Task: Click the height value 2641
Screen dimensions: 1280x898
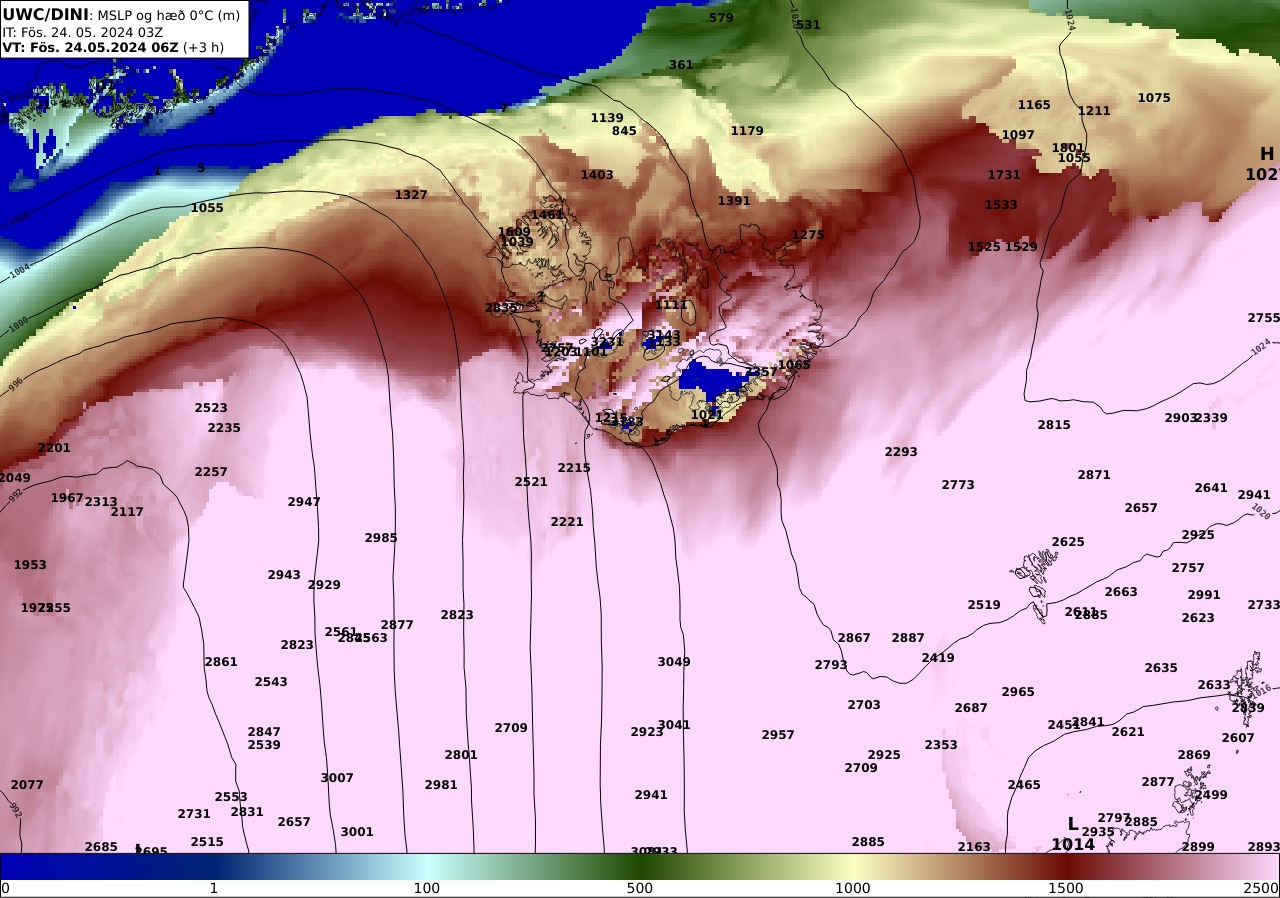Action: (1211, 488)
